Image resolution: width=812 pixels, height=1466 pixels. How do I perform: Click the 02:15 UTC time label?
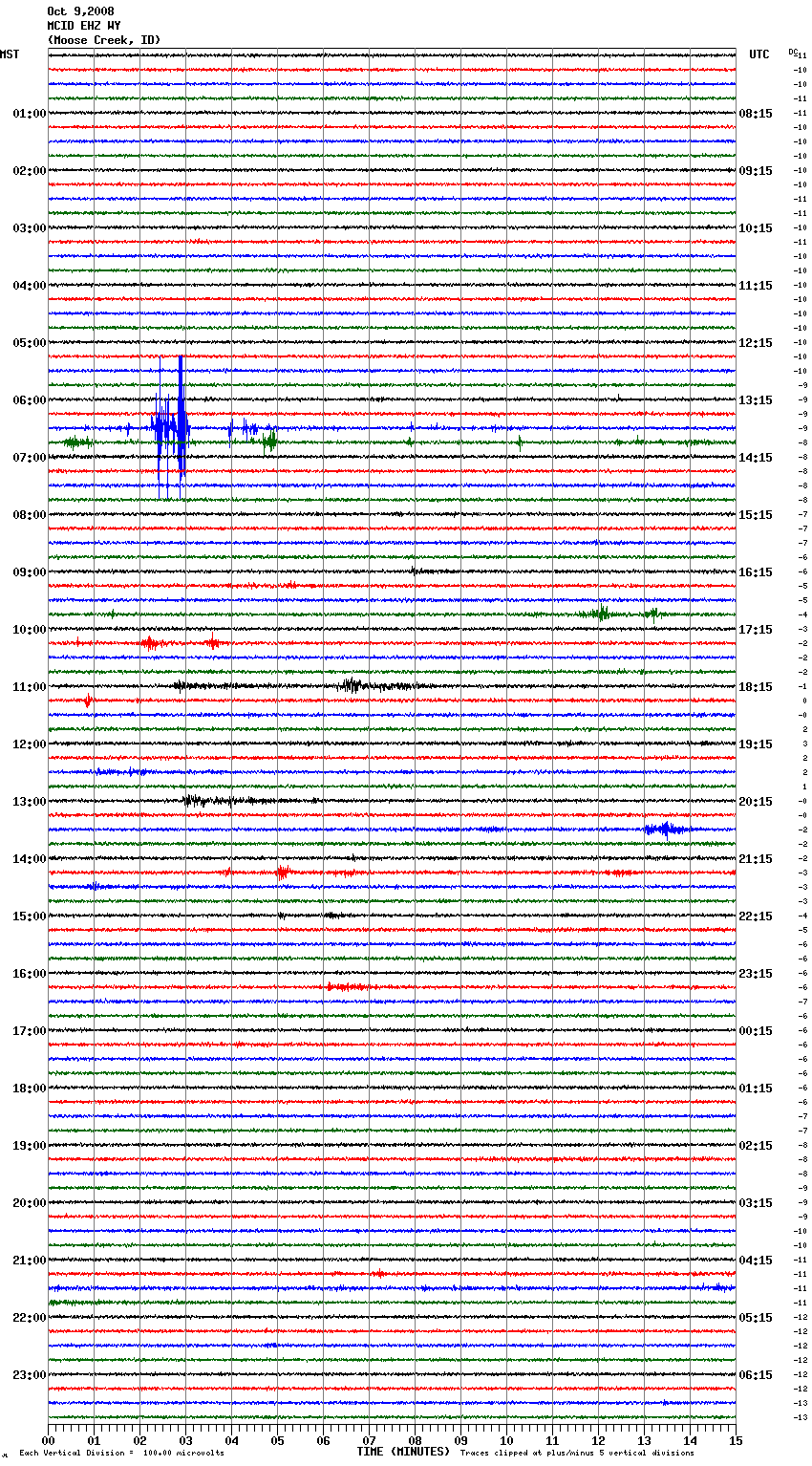coord(756,1146)
